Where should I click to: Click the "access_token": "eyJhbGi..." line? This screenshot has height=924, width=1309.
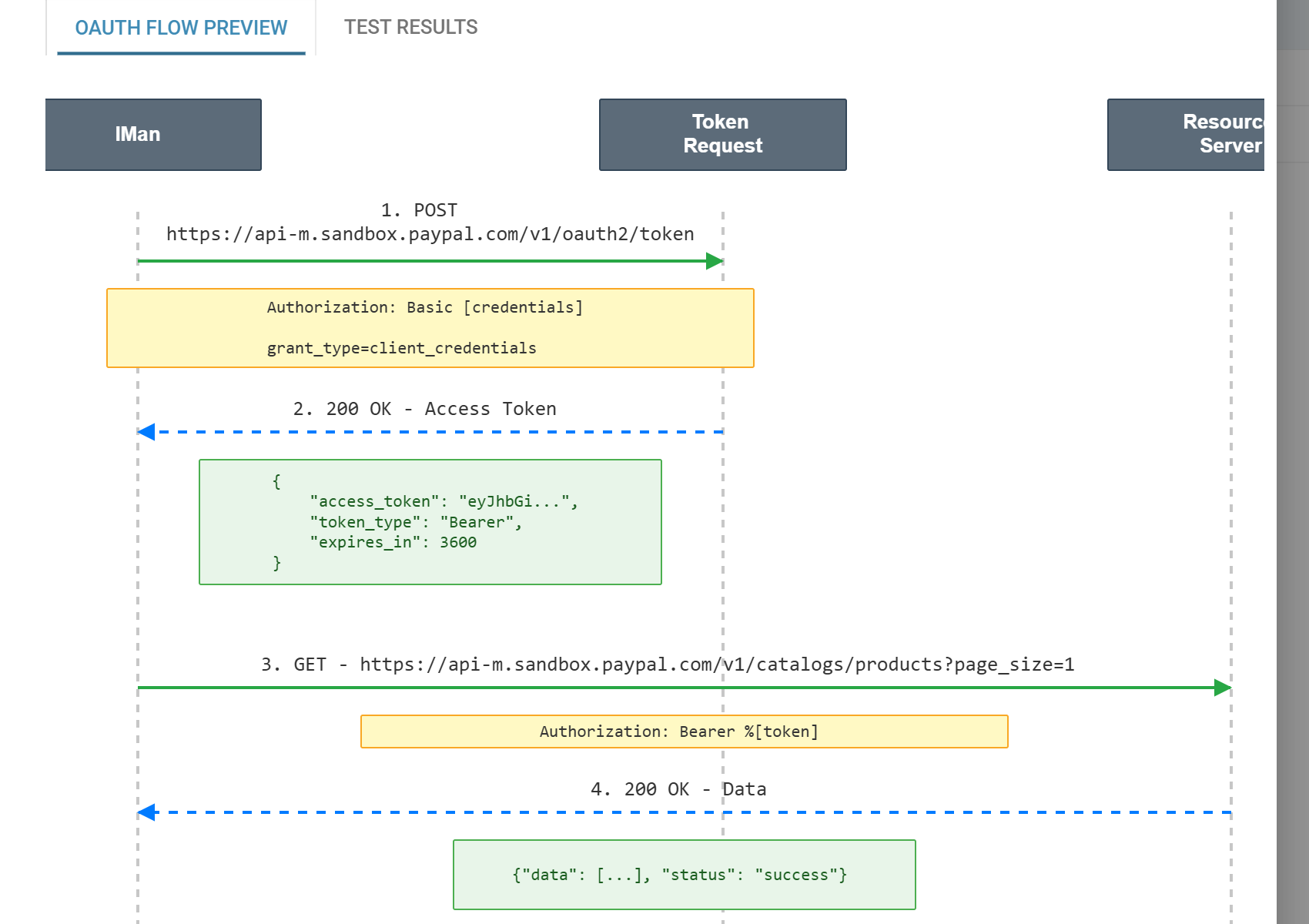coord(444,501)
